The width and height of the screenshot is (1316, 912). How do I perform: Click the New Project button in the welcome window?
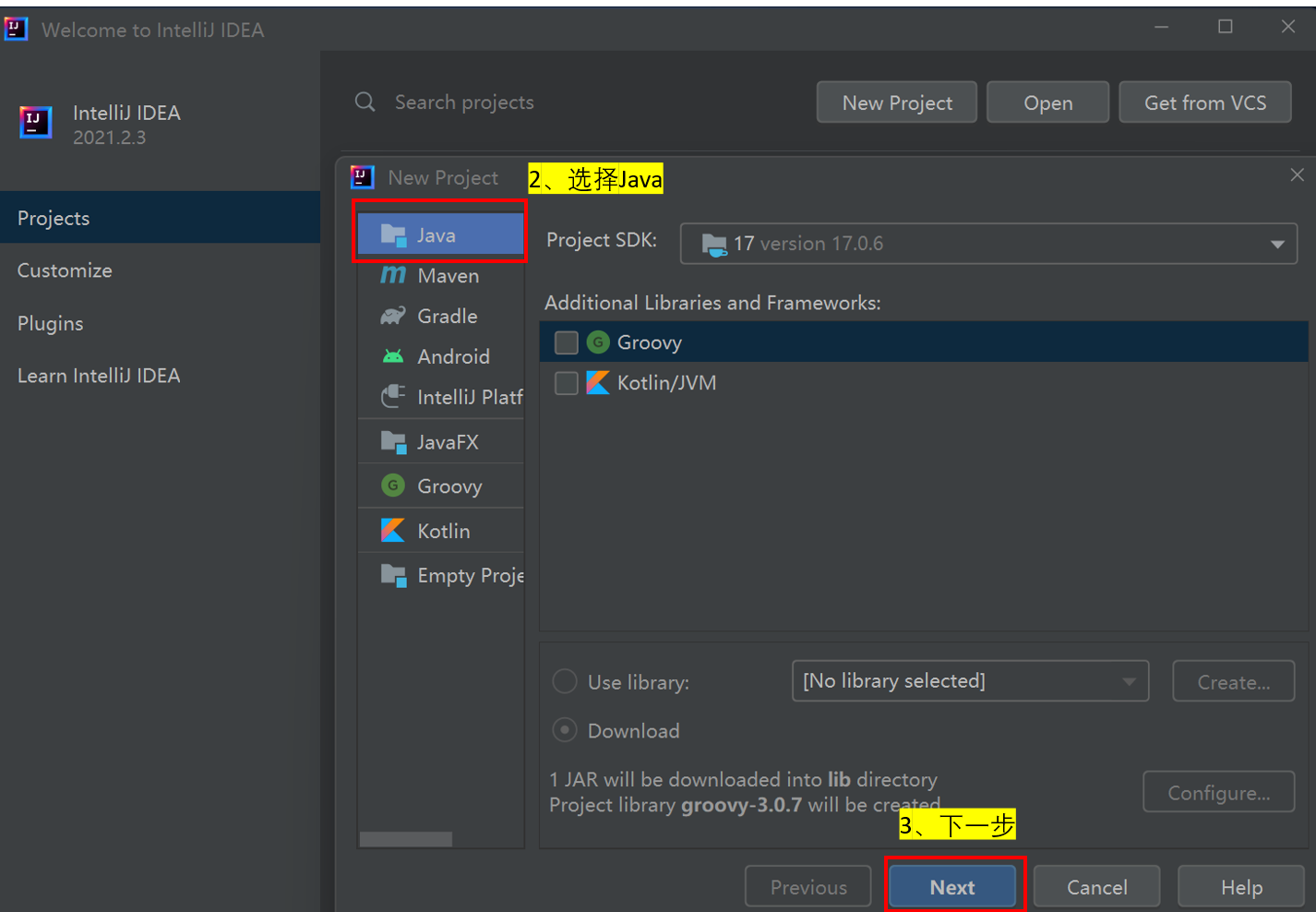click(897, 102)
